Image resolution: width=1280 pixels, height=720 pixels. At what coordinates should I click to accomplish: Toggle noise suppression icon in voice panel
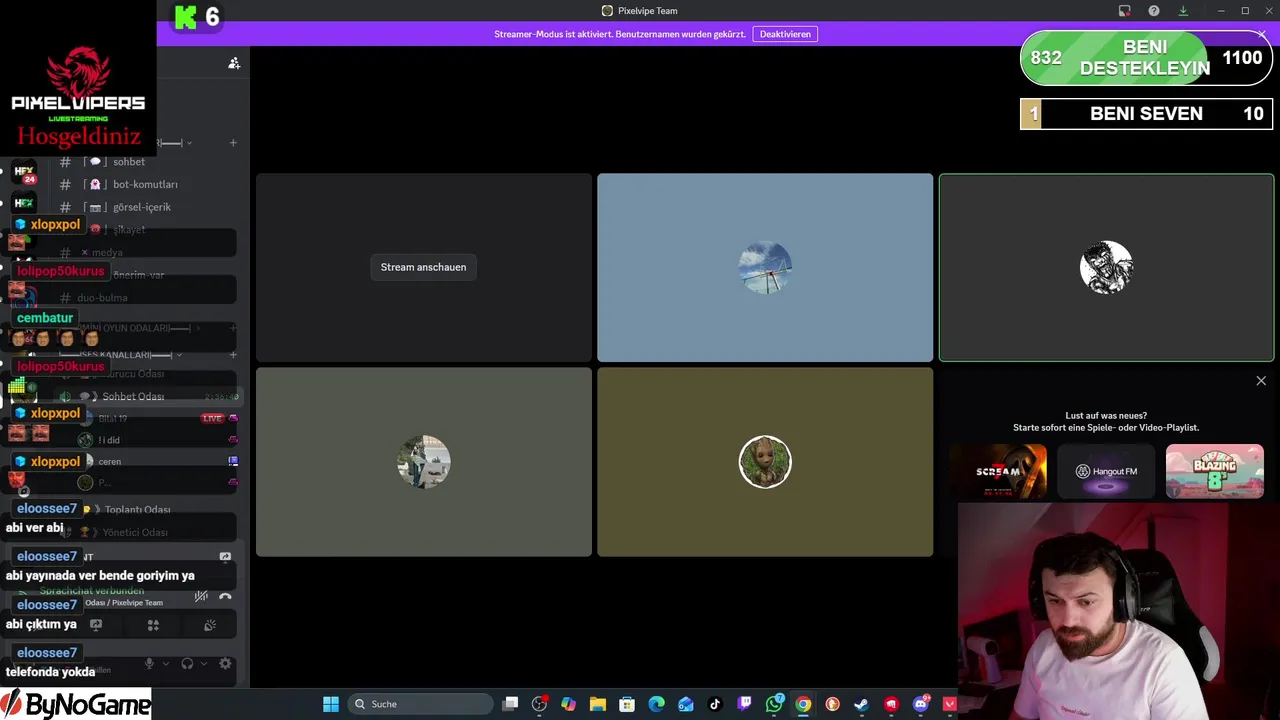[201, 596]
